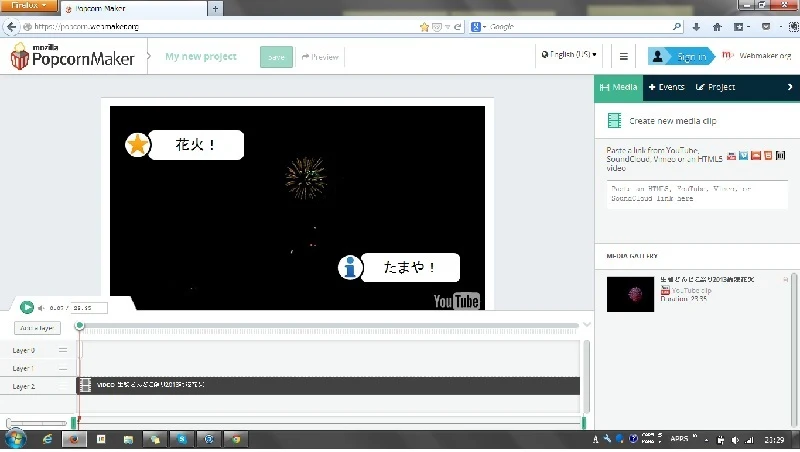Play the project with the green play button
The height and width of the screenshot is (452, 800).
[27, 307]
